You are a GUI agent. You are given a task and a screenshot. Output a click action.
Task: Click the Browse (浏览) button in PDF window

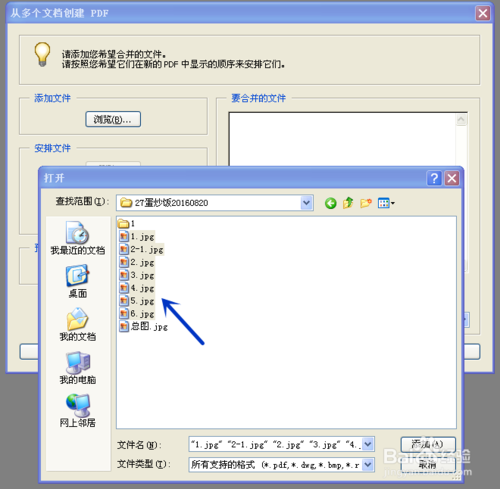click(x=113, y=119)
